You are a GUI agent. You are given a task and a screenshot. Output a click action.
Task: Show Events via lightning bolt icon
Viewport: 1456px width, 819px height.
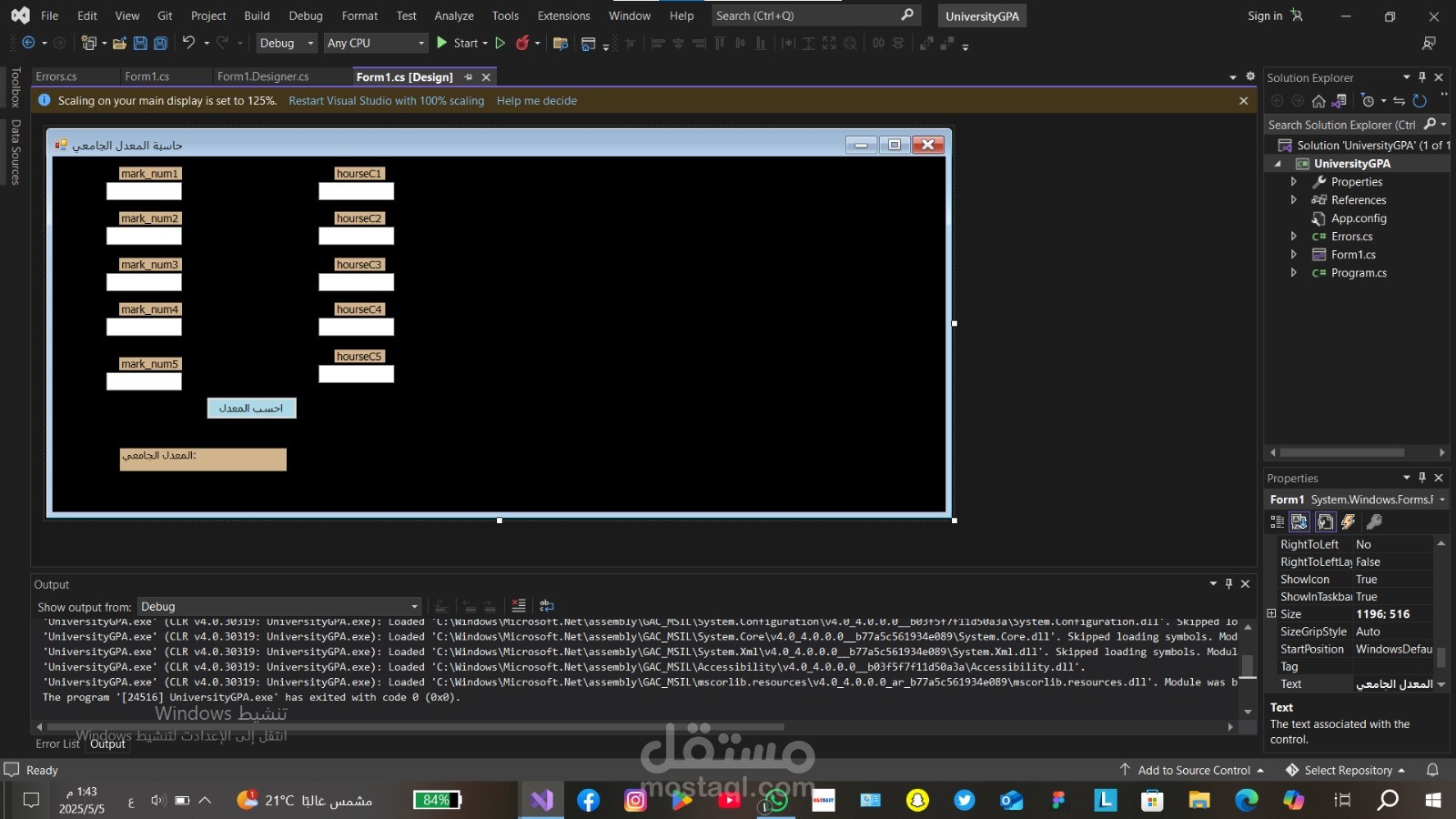pyautogui.click(x=1349, y=521)
